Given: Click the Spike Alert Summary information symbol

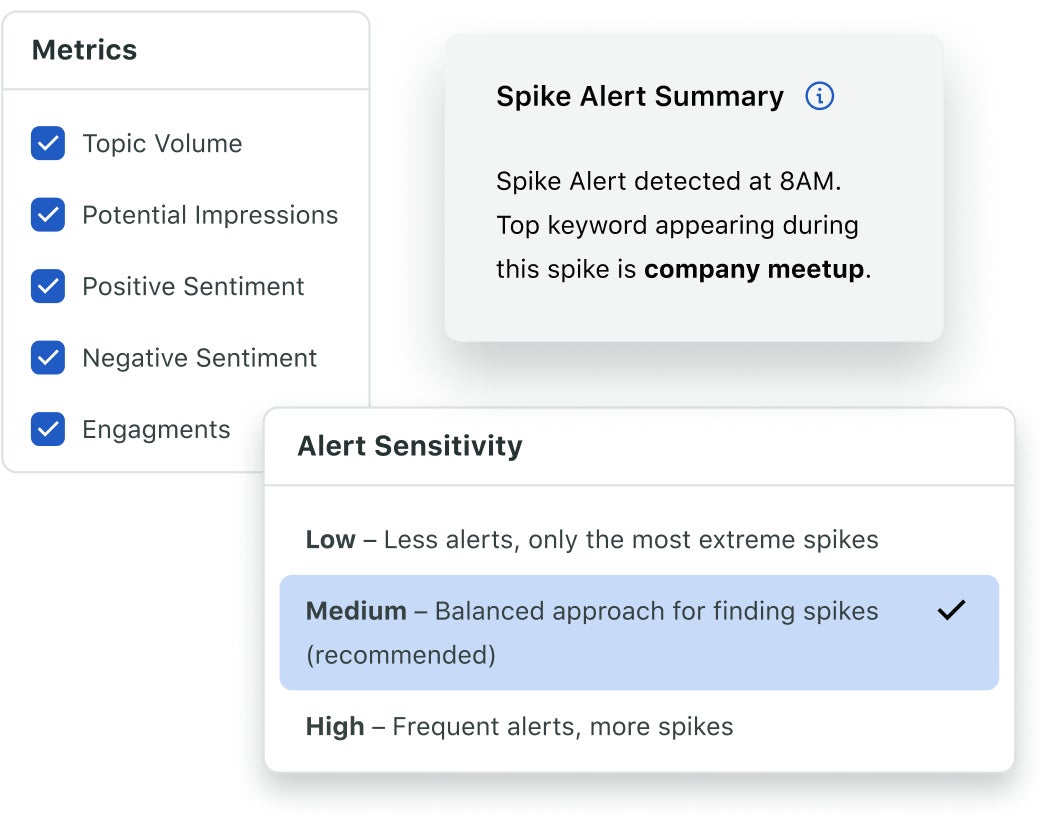Looking at the screenshot, I should coord(819,96).
